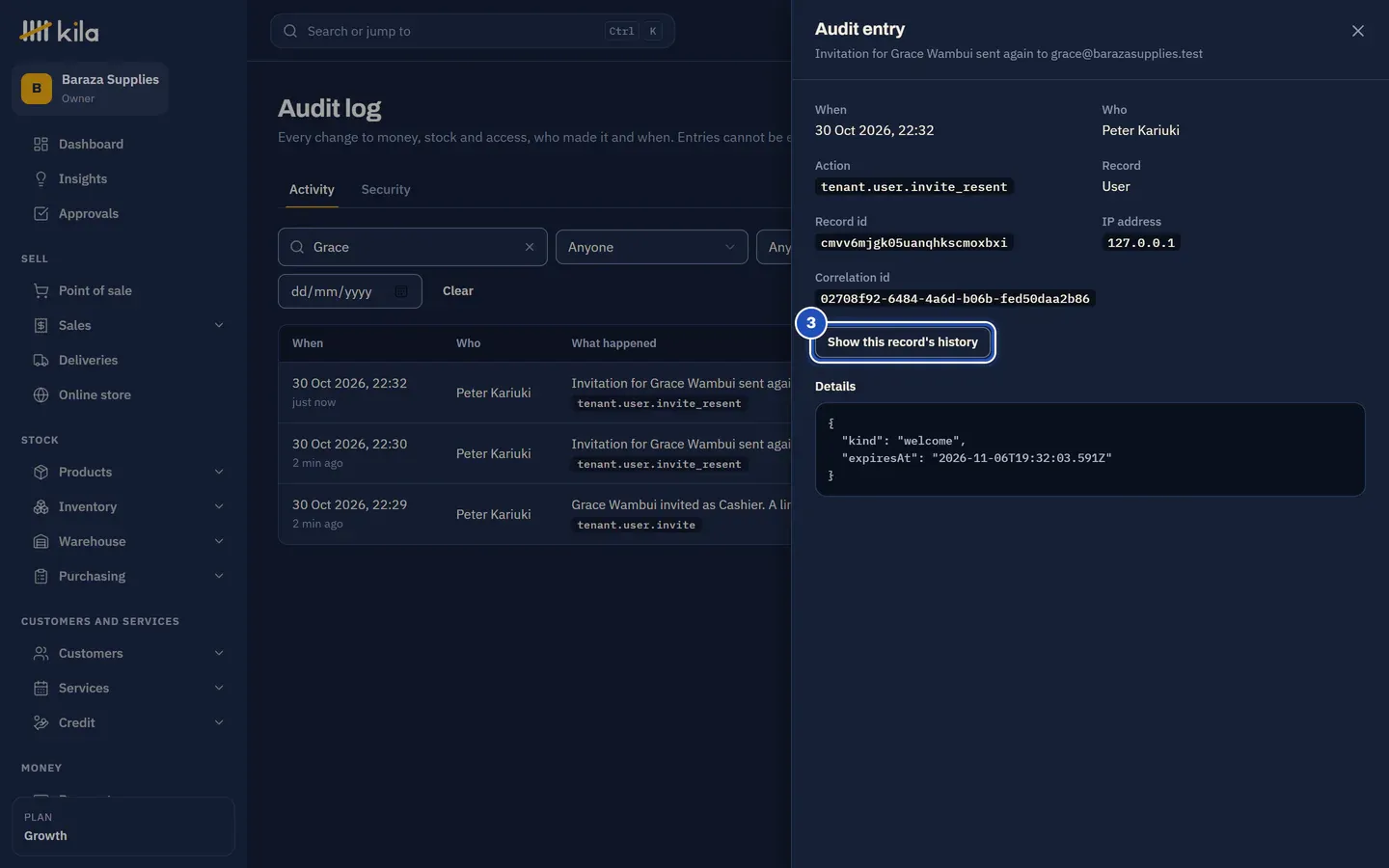
Task: Expand the Warehouse submenu chevron
Action: pos(219,541)
